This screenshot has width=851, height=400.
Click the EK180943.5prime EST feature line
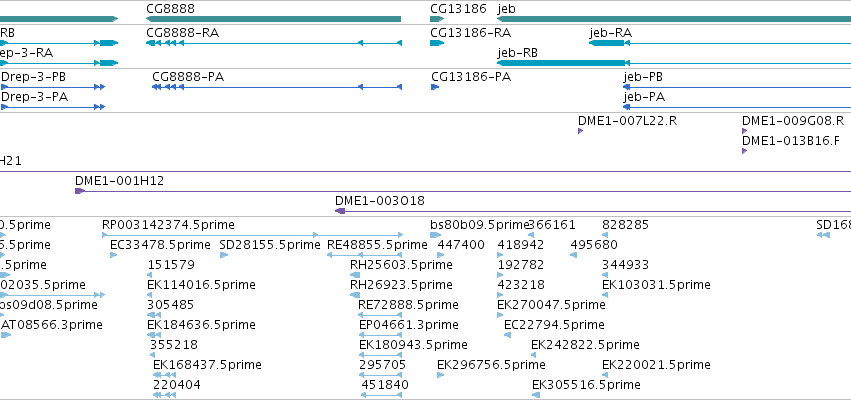click(x=380, y=355)
